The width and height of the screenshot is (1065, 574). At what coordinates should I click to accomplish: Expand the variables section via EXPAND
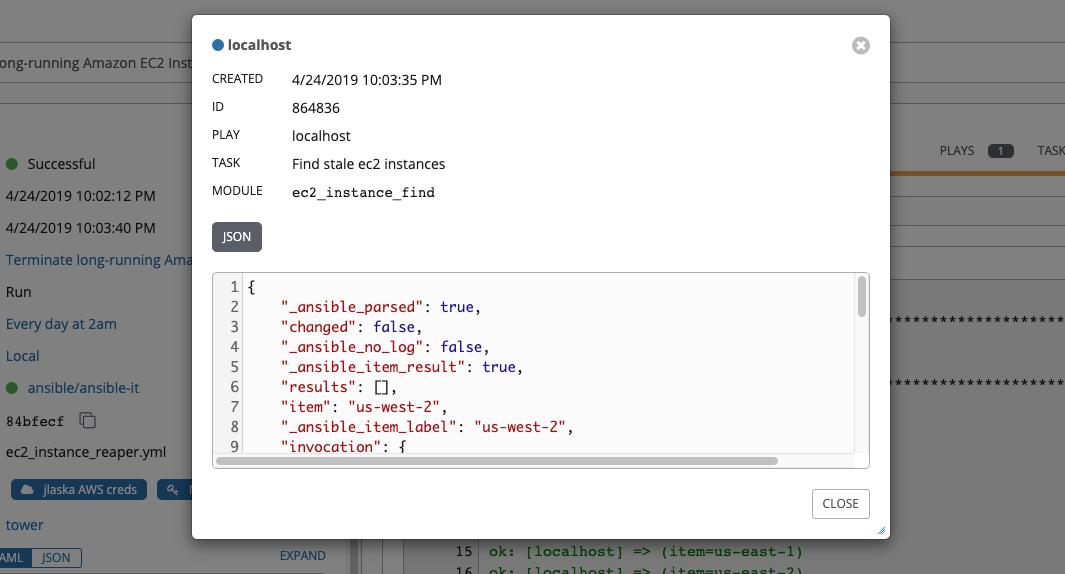(302, 556)
